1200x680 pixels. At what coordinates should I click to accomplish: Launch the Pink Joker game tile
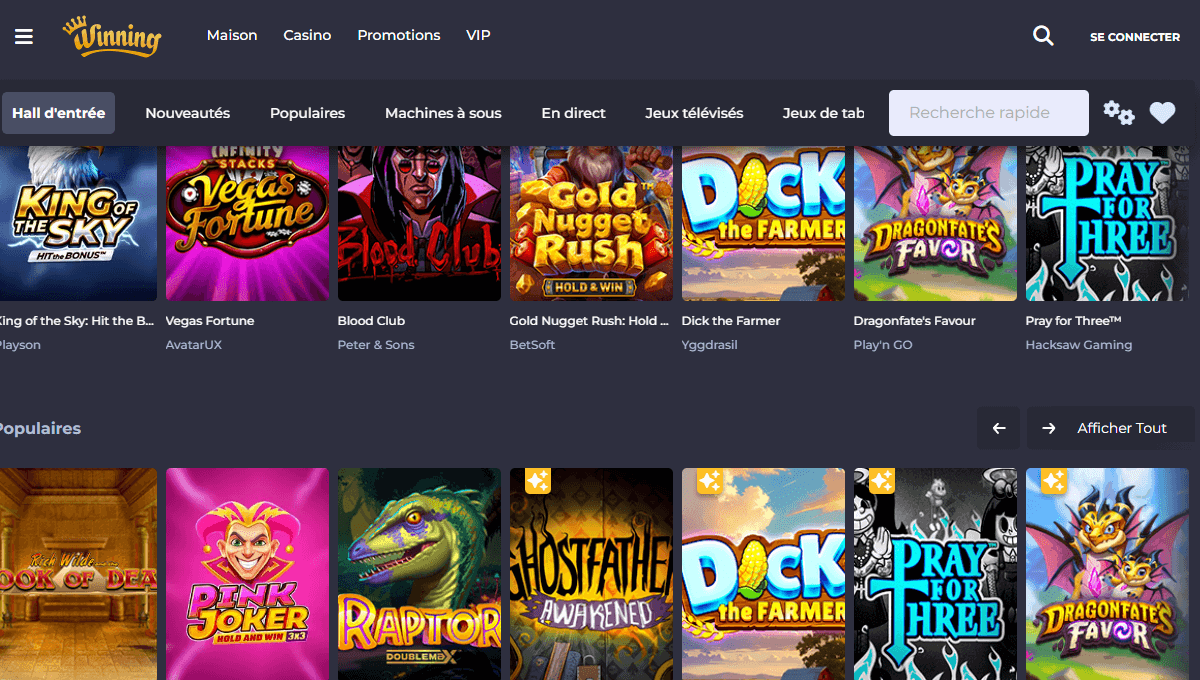point(247,574)
